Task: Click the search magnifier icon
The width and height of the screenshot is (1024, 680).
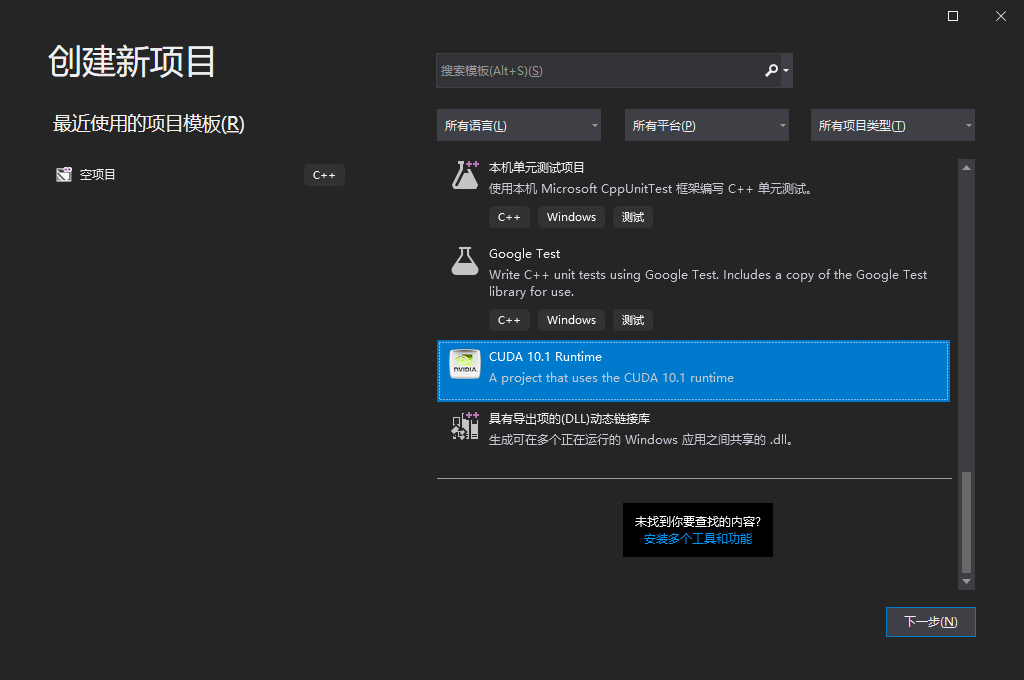Action: point(771,70)
